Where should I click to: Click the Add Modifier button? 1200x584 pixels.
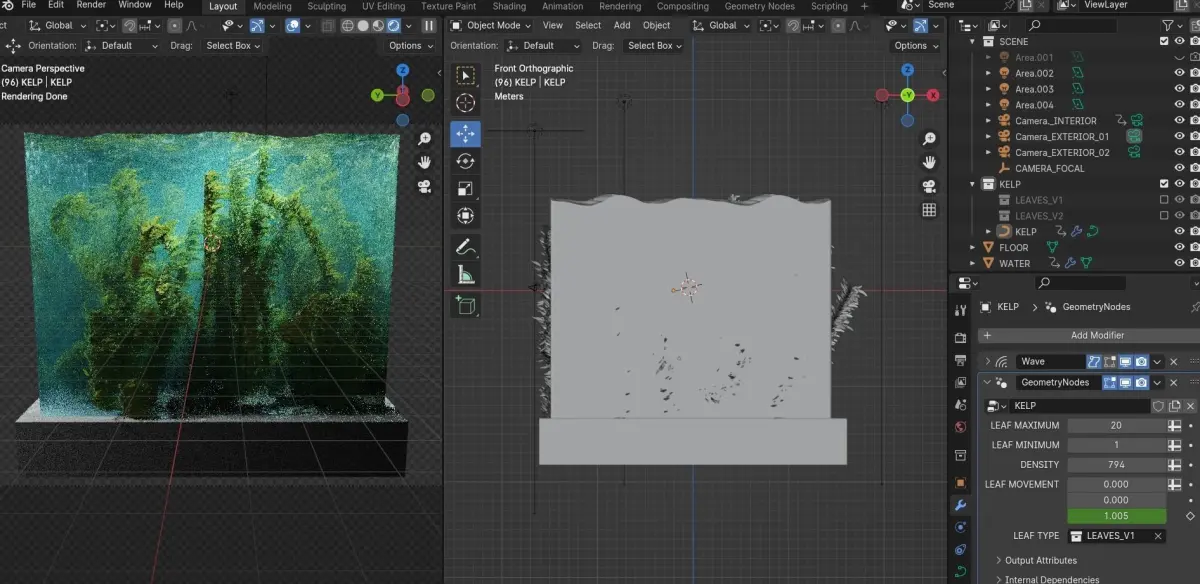coord(1097,335)
